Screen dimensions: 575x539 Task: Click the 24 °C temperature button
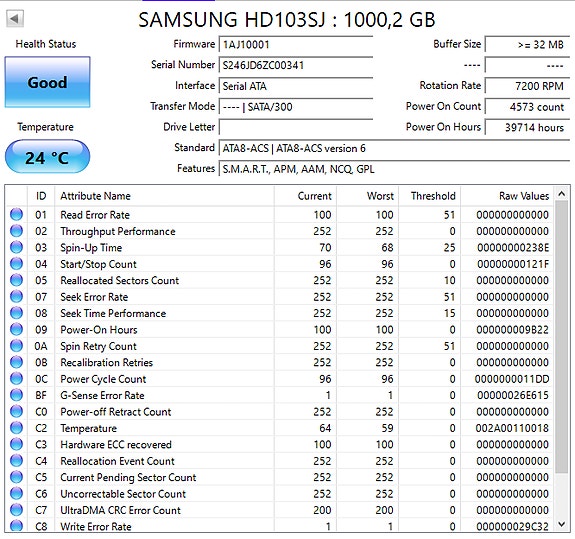click(x=47, y=157)
